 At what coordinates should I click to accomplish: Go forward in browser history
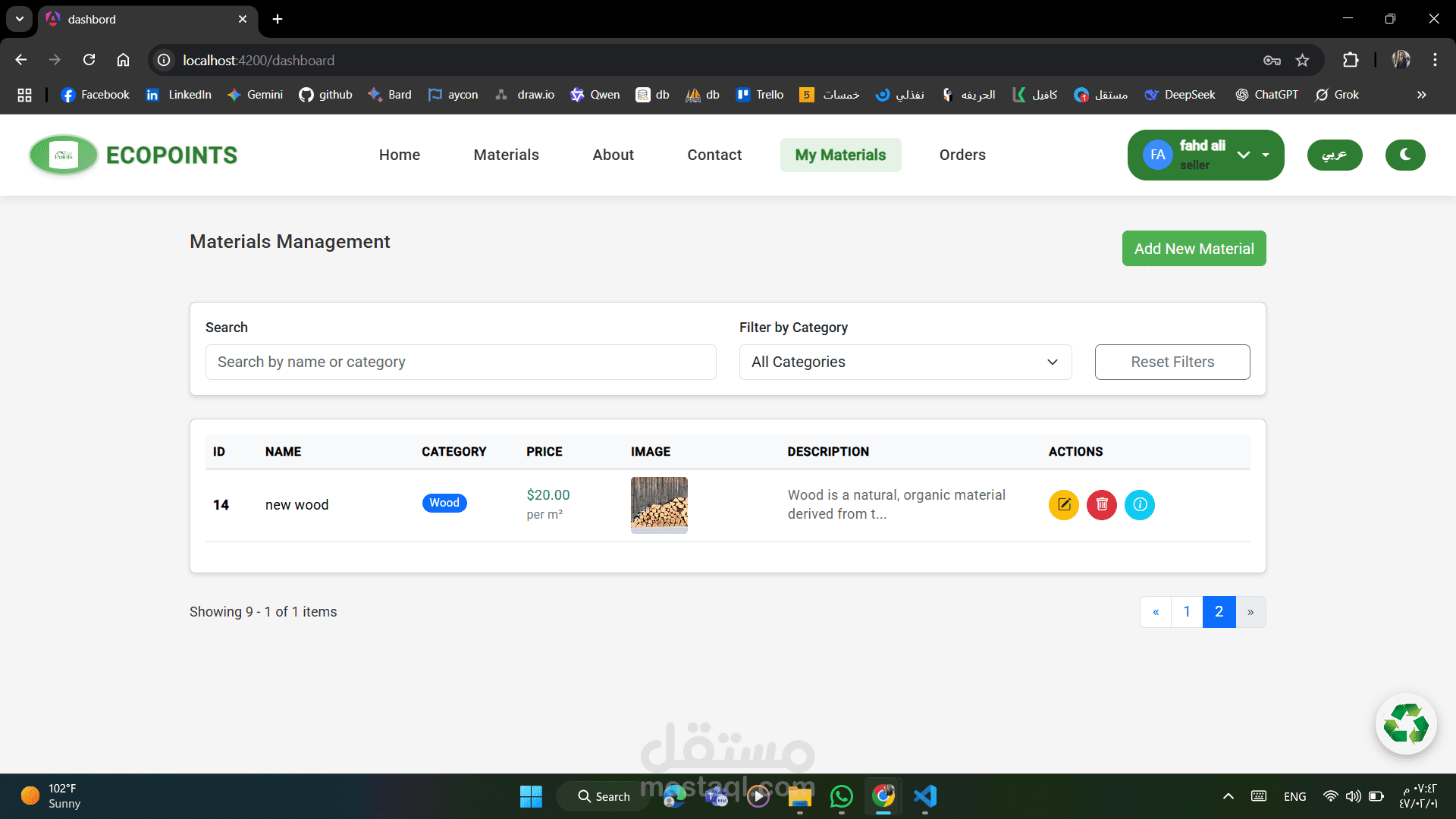(x=55, y=60)
